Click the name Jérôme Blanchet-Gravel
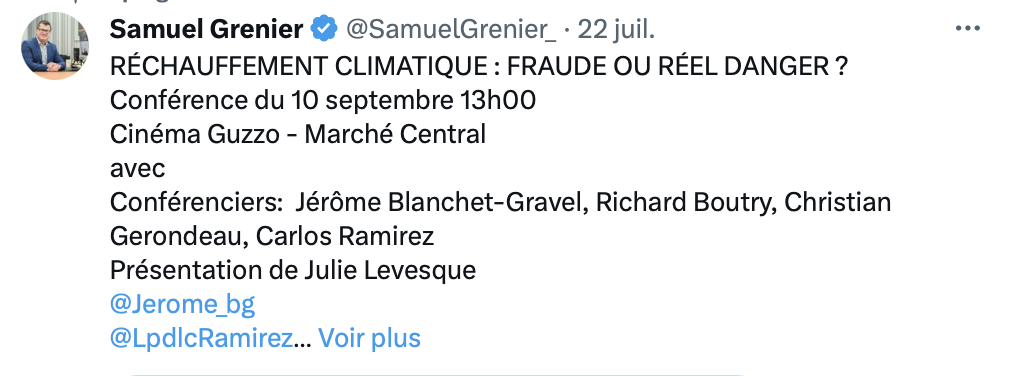 (439, 203)
